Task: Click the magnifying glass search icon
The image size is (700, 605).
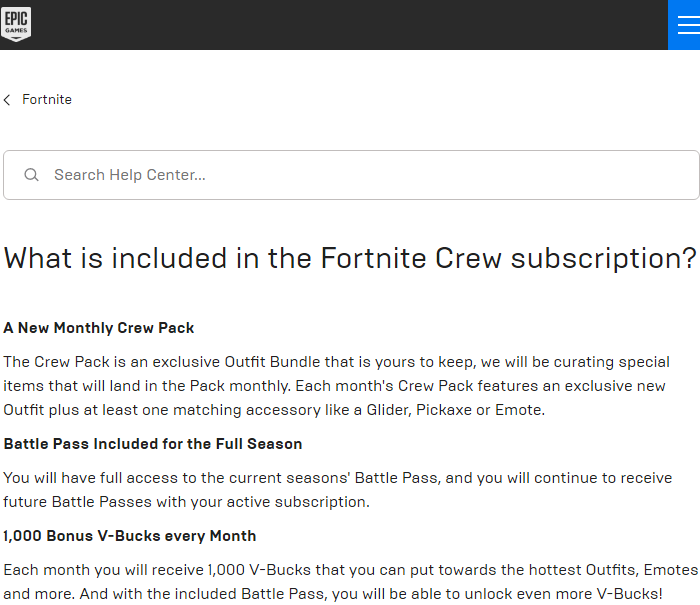Action: 31,175
